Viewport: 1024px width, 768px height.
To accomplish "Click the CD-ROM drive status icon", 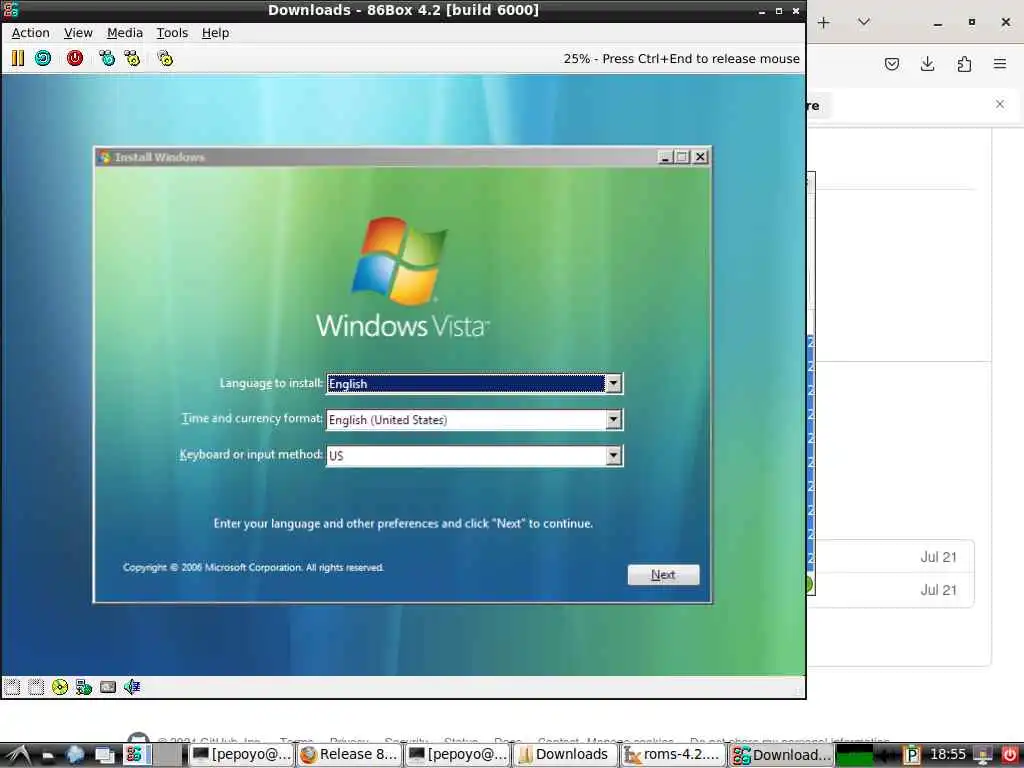I will pos(59,686).
